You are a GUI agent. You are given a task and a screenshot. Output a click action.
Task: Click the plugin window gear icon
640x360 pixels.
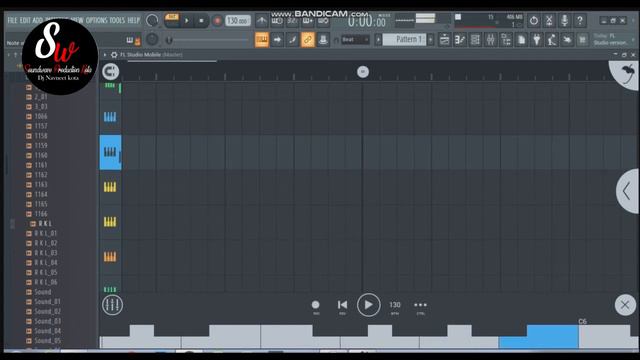114,55
